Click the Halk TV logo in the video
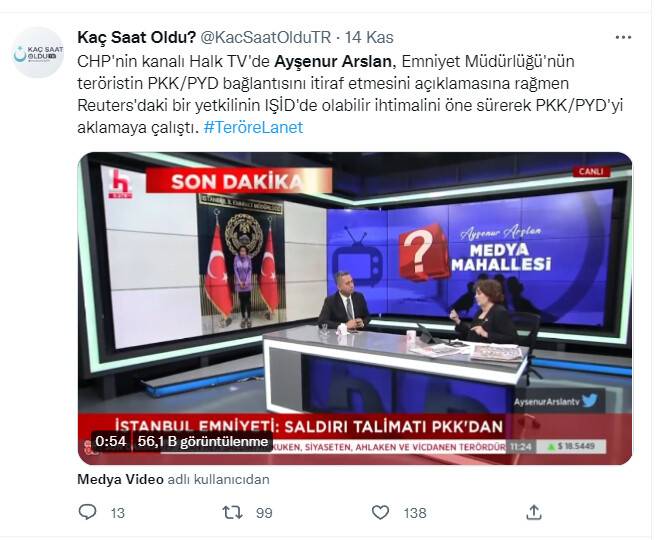The height and width of the screenshot is (540, 669). click(120, 184)
